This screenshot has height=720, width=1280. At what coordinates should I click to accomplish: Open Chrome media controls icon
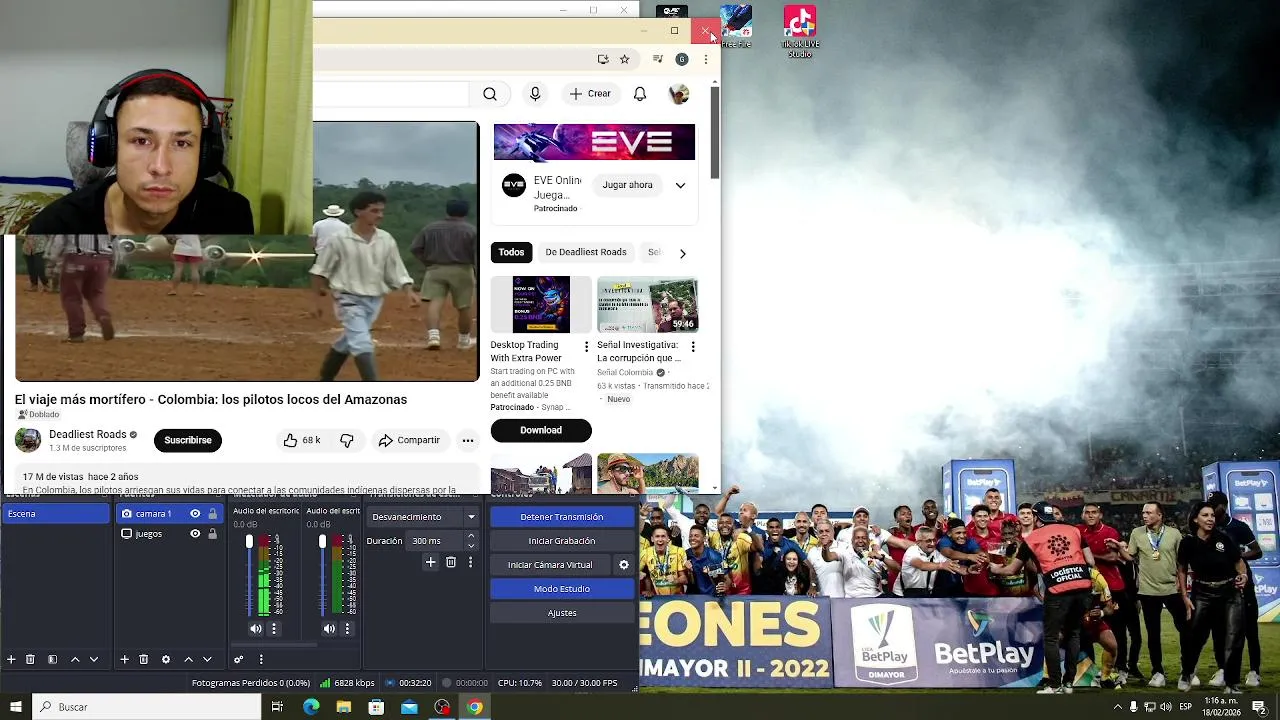pos(657,59)
